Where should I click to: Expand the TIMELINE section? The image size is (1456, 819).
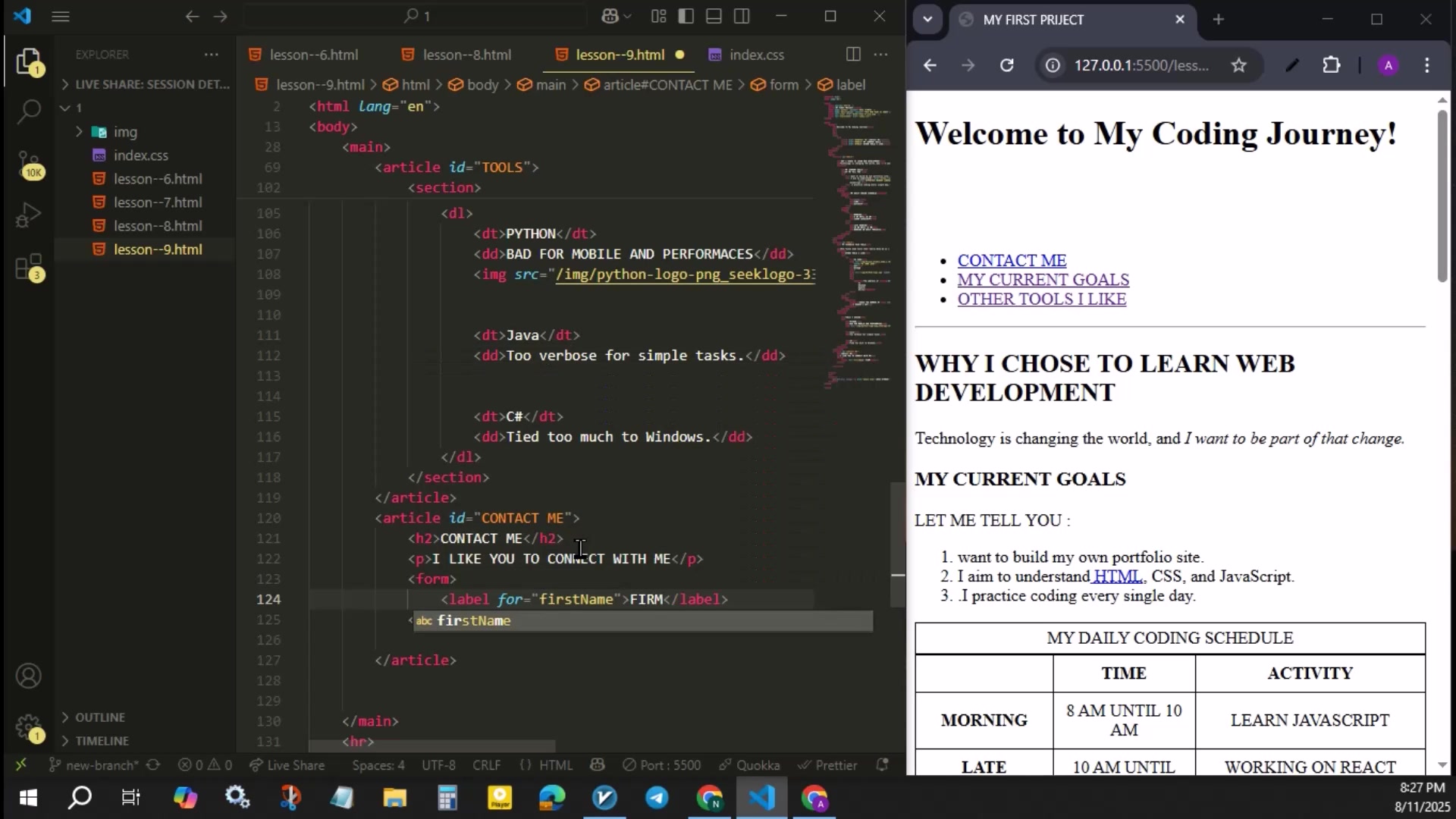click(x=102, y=741)
